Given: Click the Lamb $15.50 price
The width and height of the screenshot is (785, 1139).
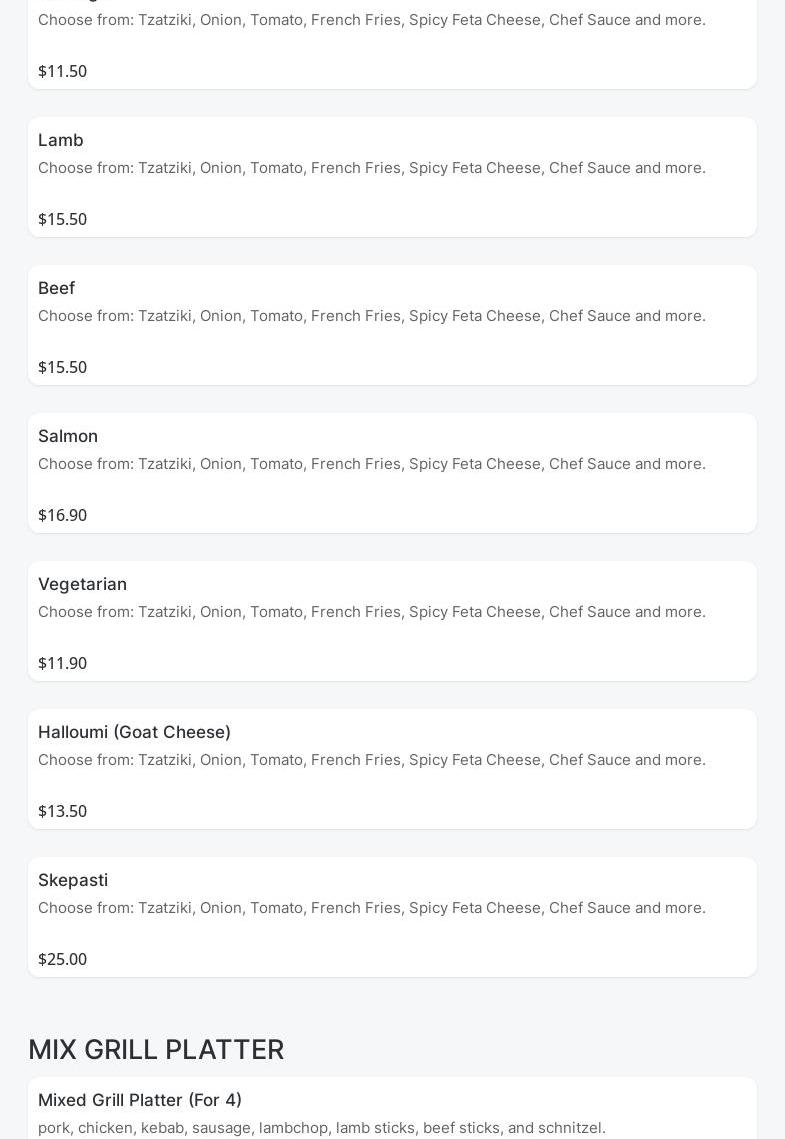Looking at the screenshot, I should tap(62, 219).
